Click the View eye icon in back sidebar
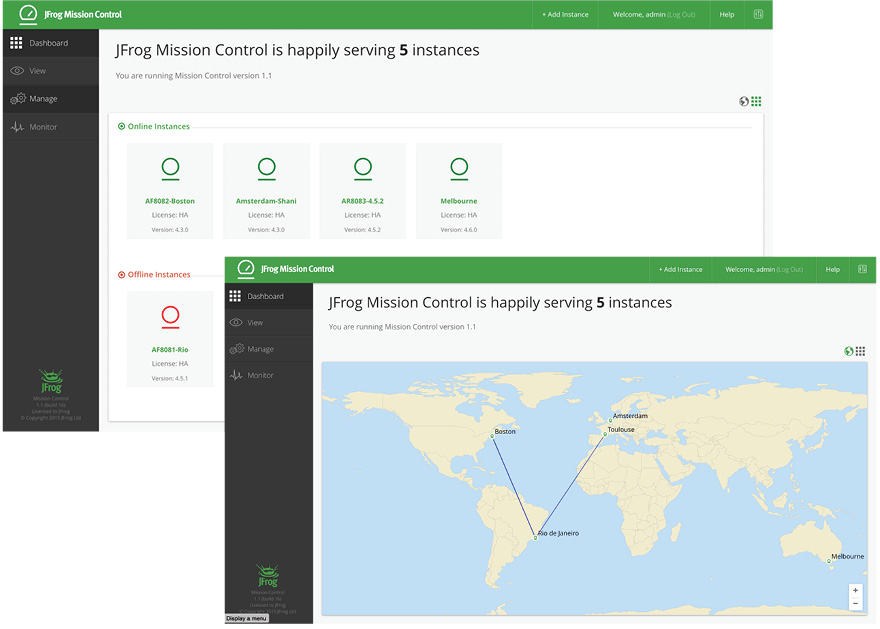 click(17, 71)
